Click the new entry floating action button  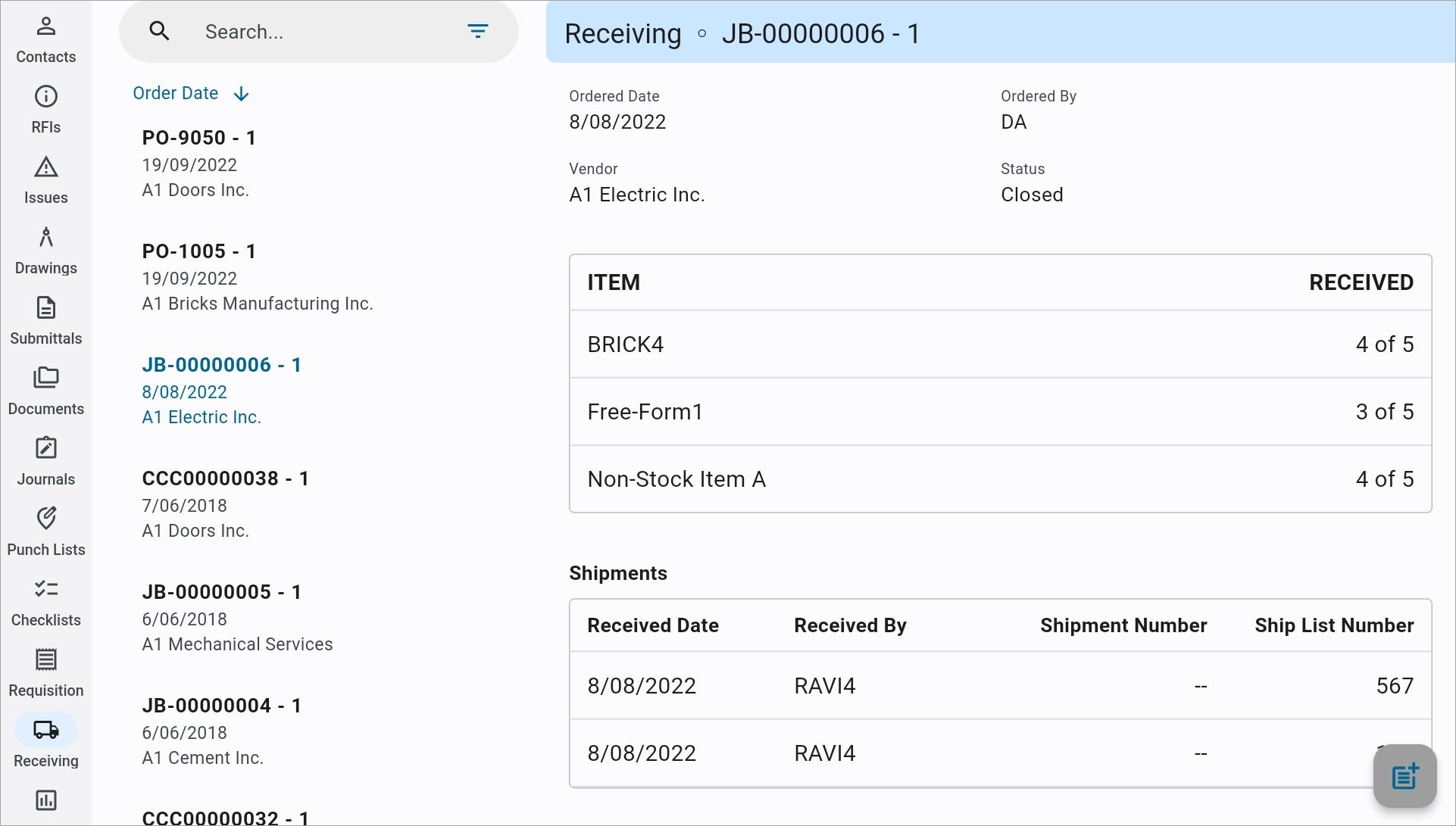click(x=1405, y=775)
